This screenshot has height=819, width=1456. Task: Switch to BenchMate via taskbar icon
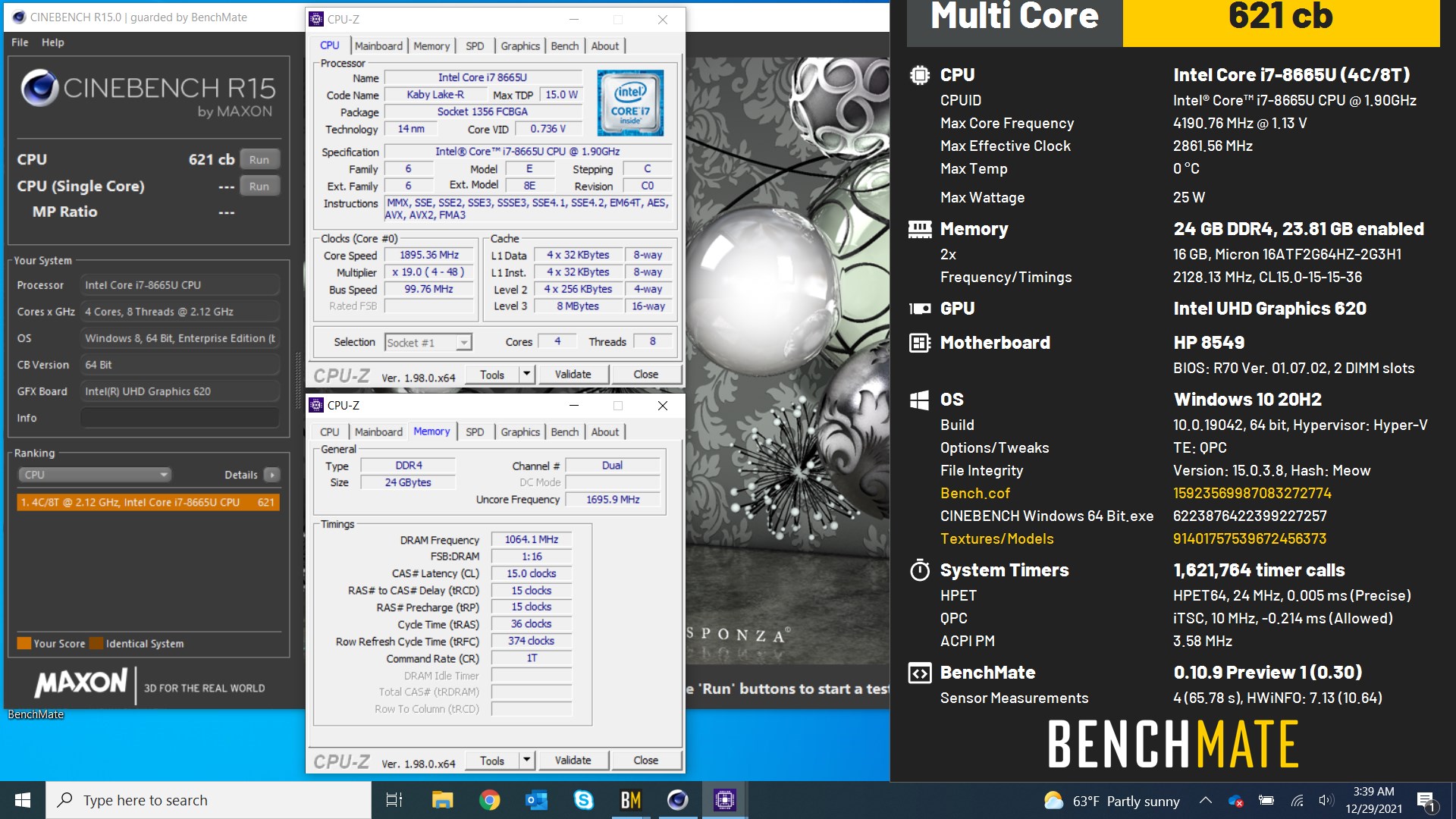631,800
